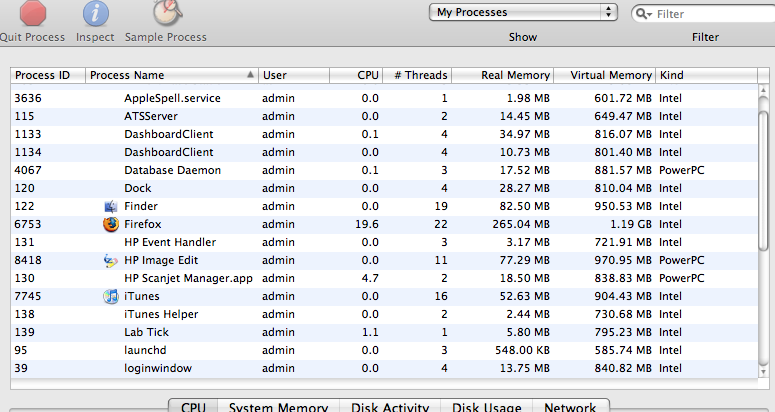
Task: Click the Quit Process label
Action: click(x=33, y=38)
